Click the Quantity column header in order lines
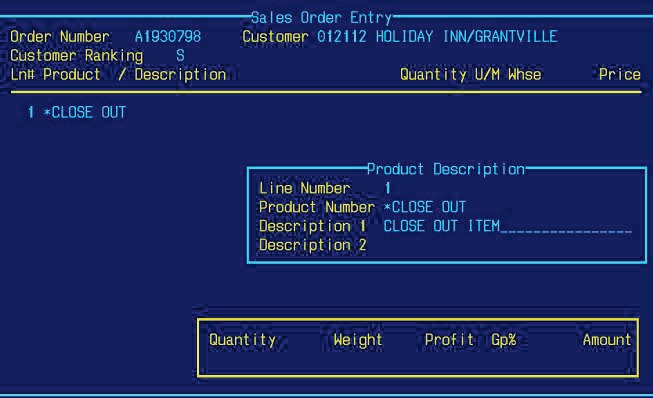Viewport: 653px width, 398px height. [x=433, y=75]
